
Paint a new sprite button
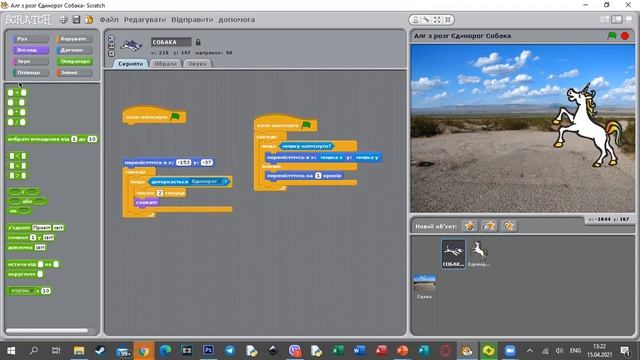pyautogui.click(x=470, y=226)
